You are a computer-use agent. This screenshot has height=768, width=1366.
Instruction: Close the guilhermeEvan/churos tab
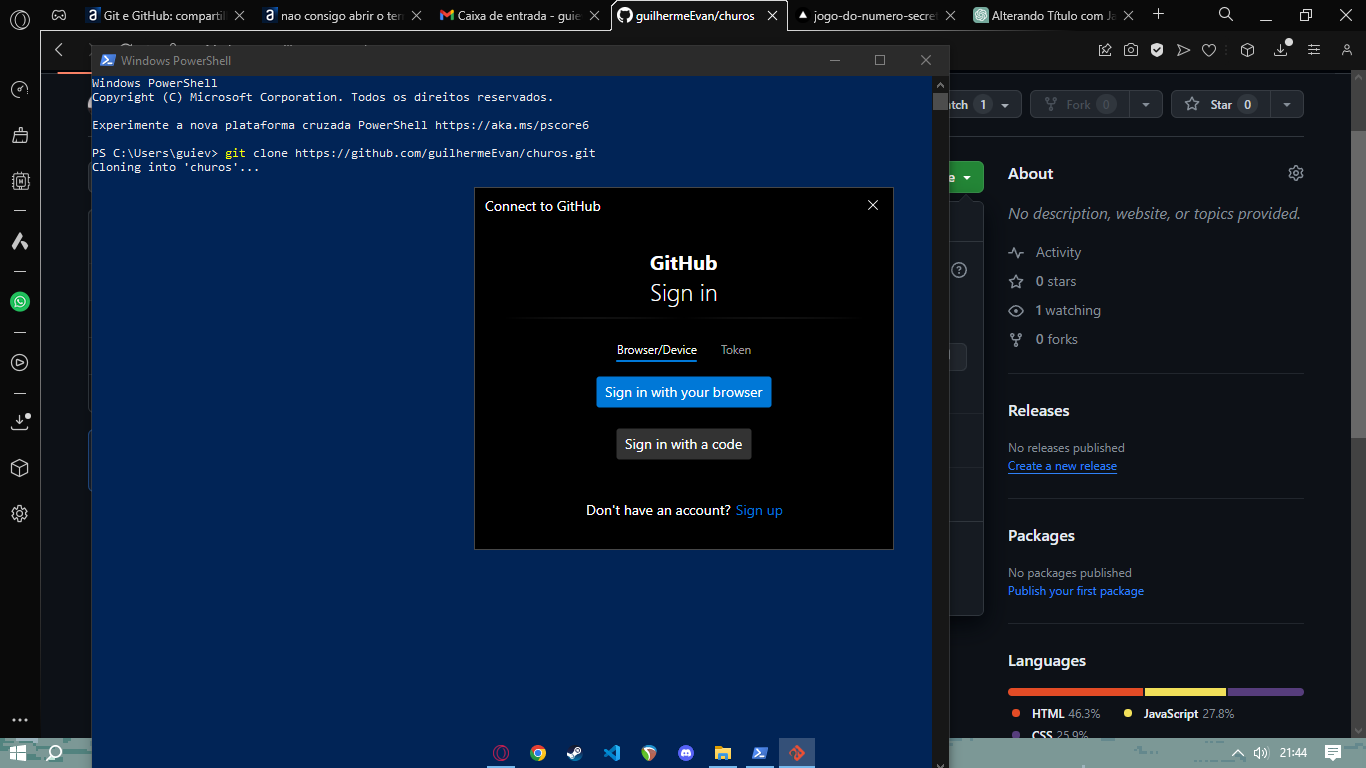tap(771, 15)
